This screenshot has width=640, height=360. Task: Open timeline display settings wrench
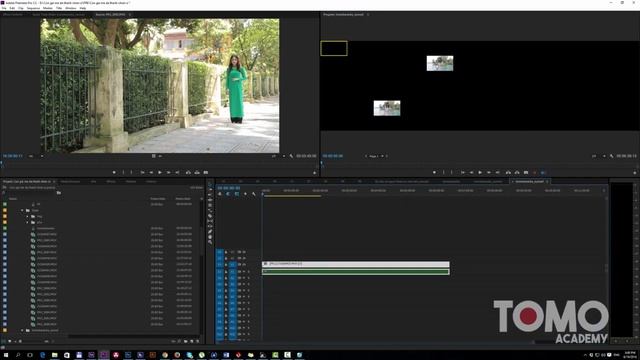point(254,194)
